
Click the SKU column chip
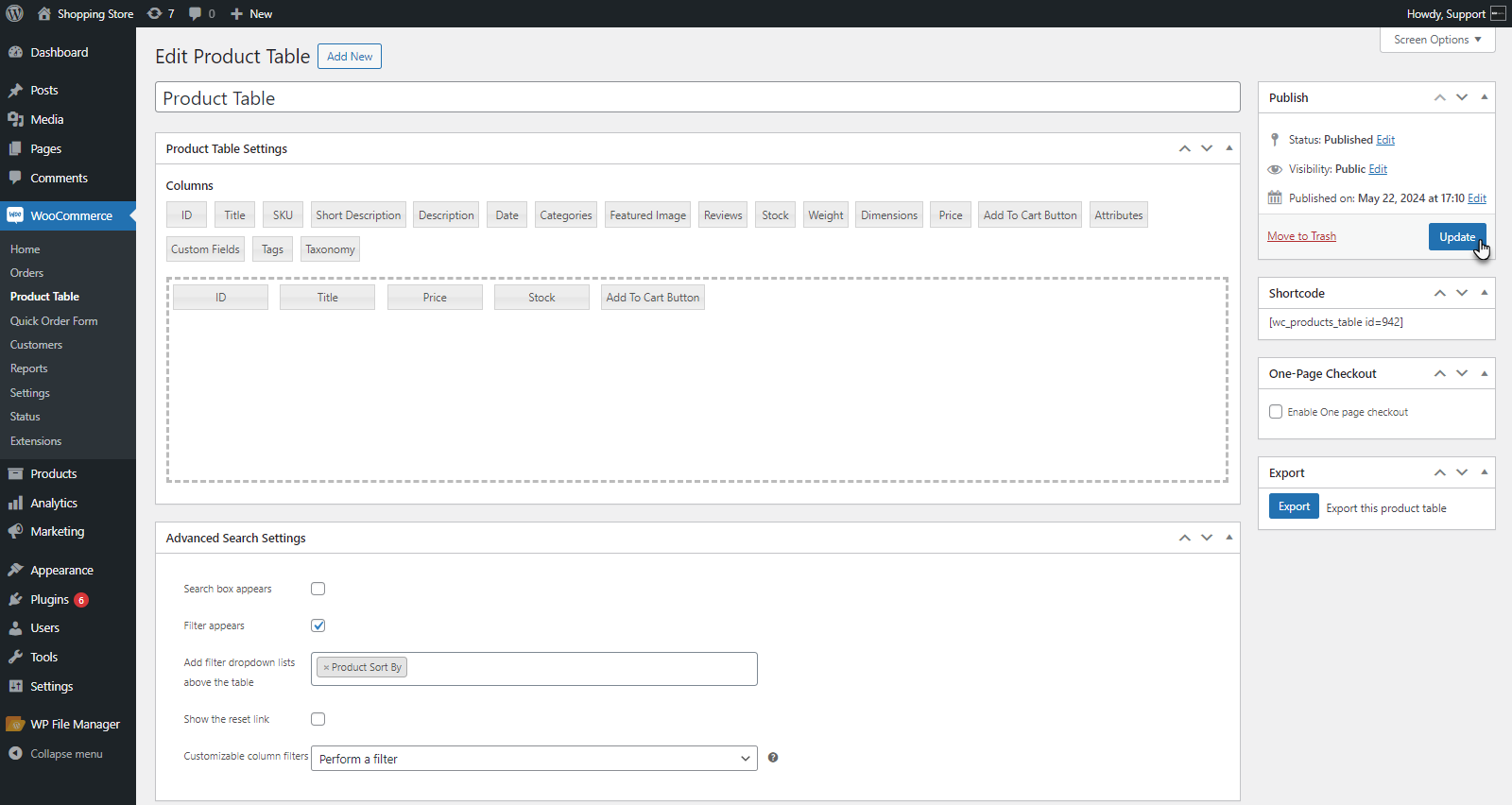283,215
